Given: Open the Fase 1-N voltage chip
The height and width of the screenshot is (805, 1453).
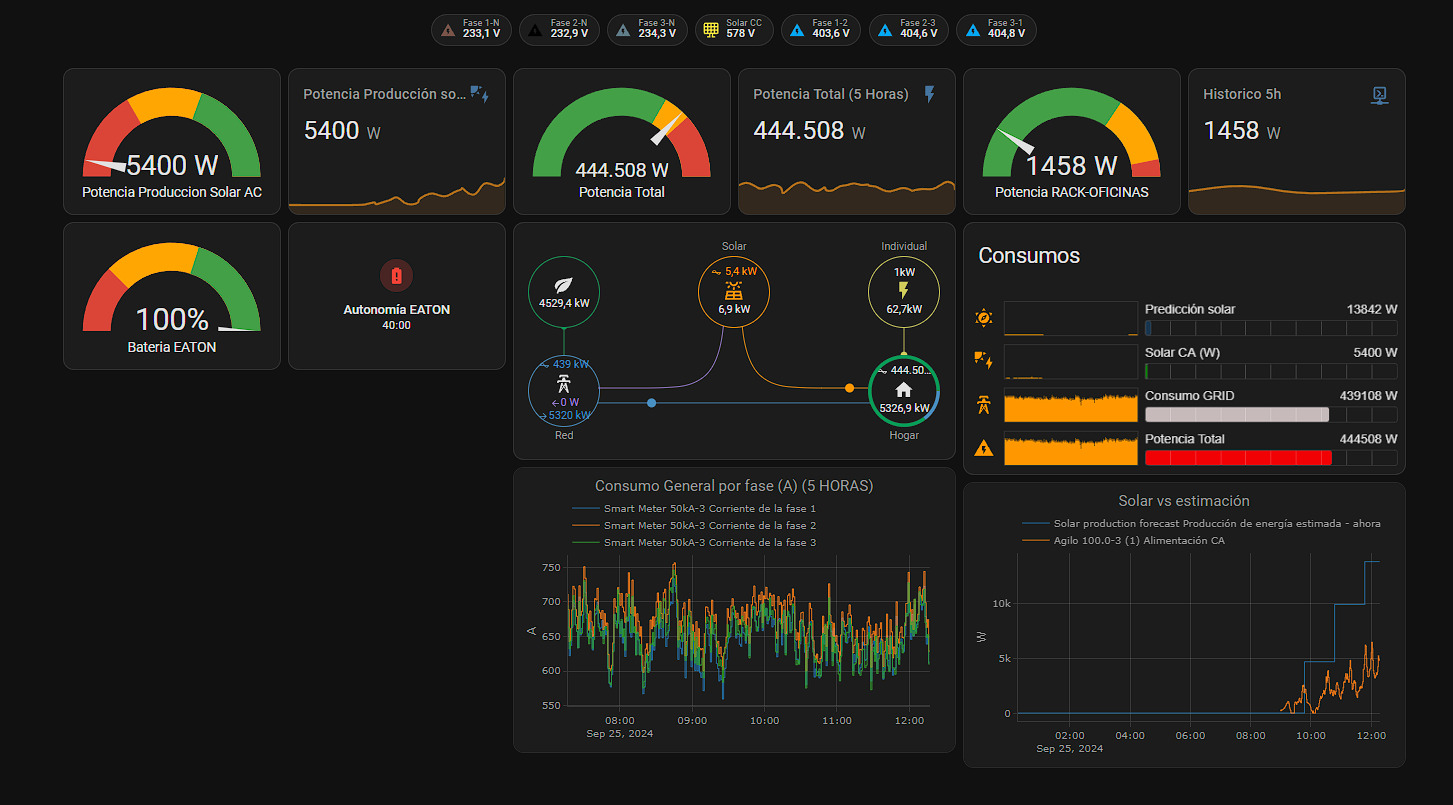Looking at the screenshot, I should coord(472,30).
